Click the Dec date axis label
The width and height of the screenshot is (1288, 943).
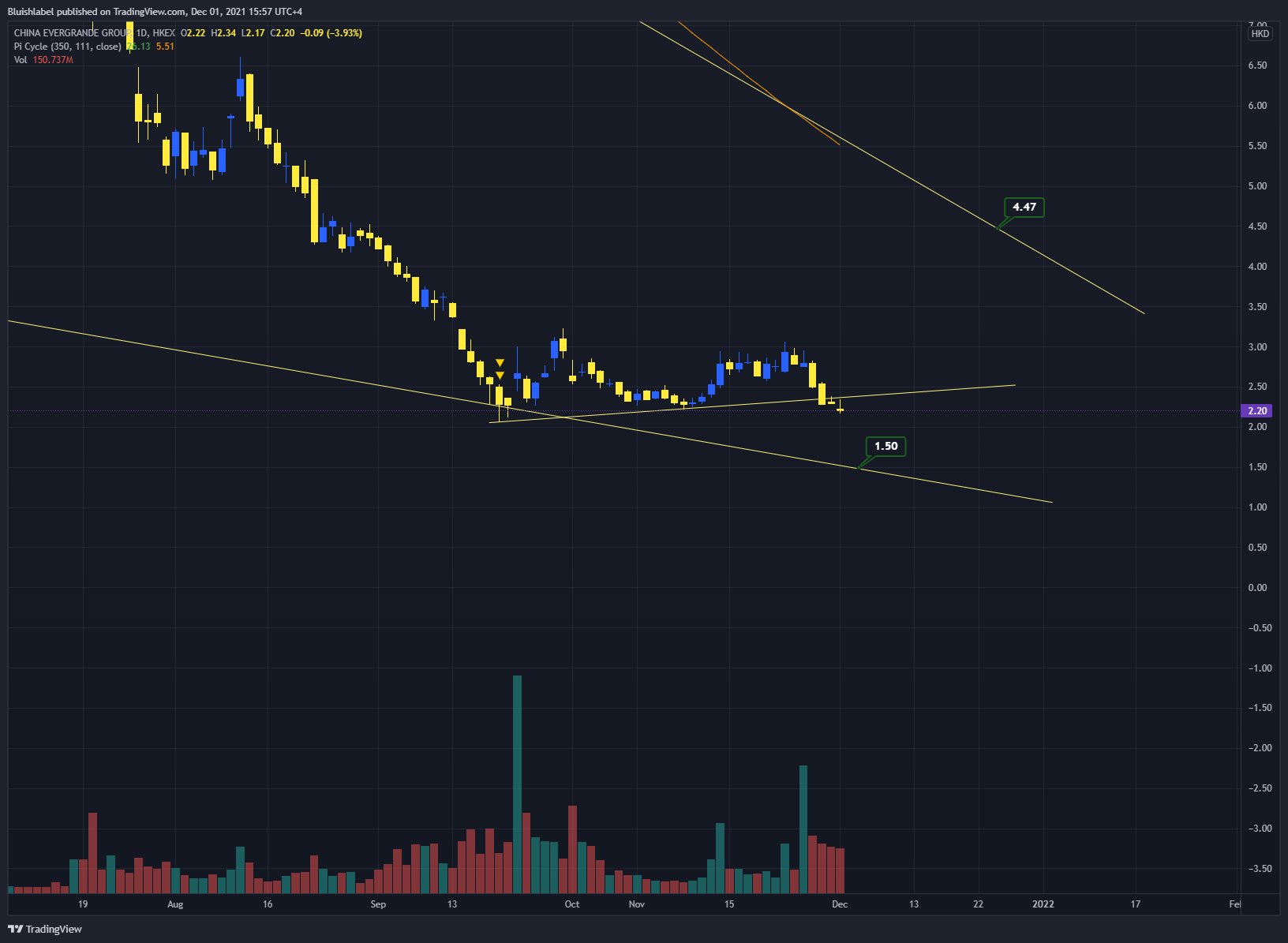click(840, 904)
